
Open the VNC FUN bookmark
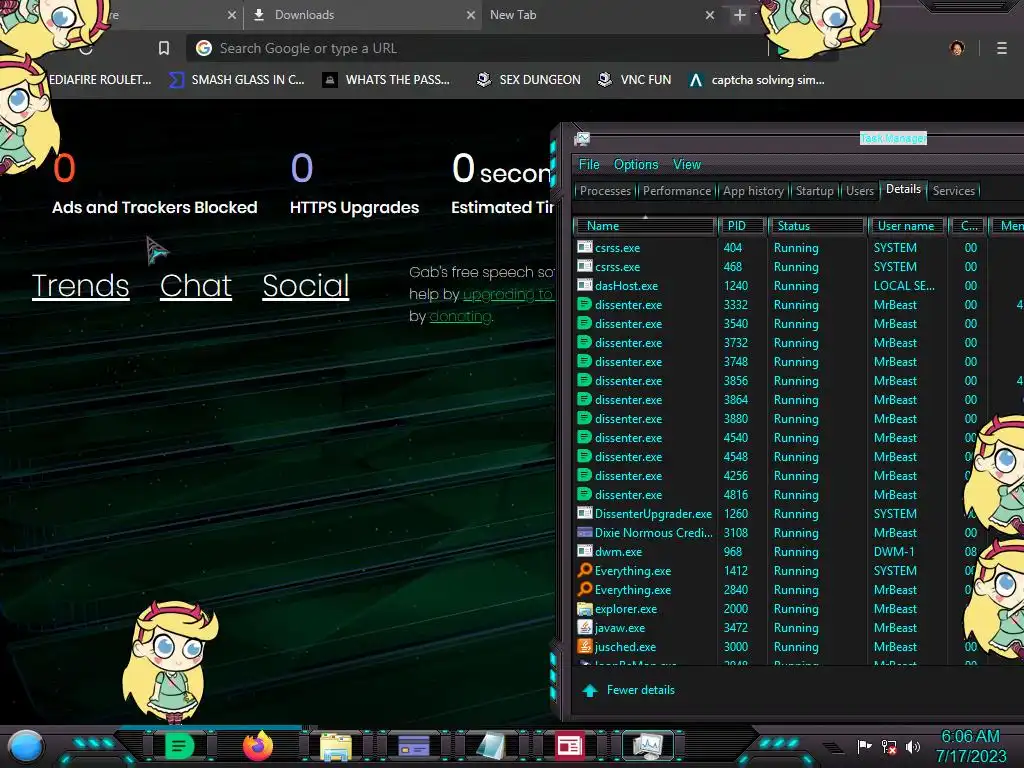(x=634, y=80)
